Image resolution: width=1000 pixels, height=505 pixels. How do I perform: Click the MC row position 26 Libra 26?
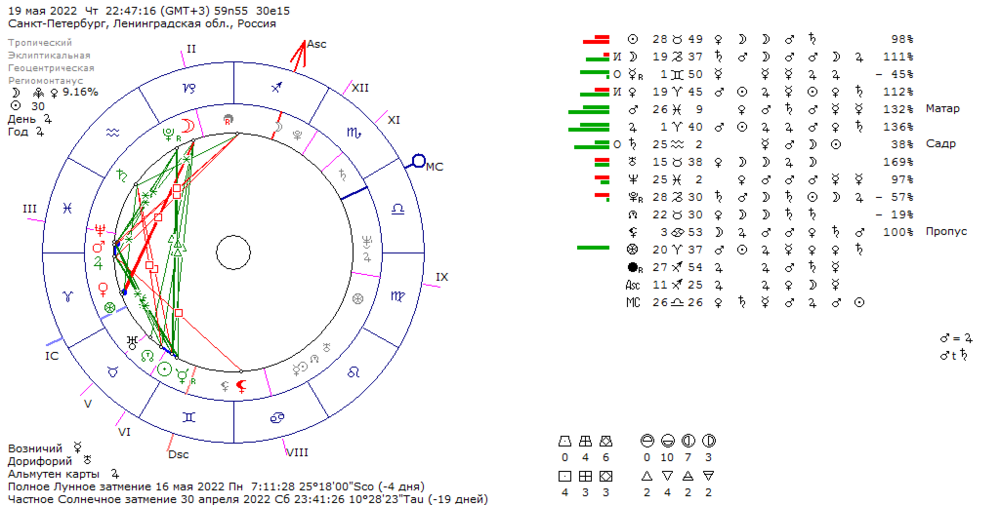677,302
